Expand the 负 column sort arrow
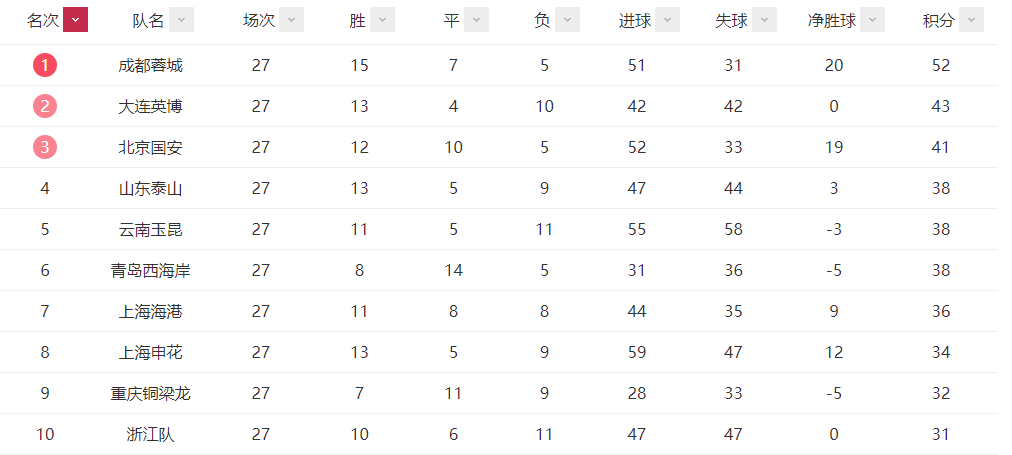1012x455 pixels. [568, 20]
